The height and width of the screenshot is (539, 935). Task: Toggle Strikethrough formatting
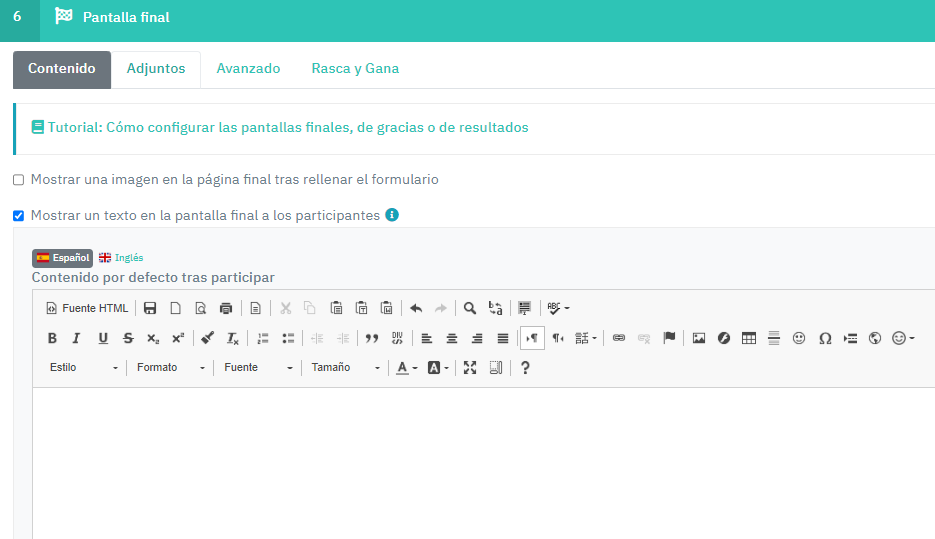(128, 338)
